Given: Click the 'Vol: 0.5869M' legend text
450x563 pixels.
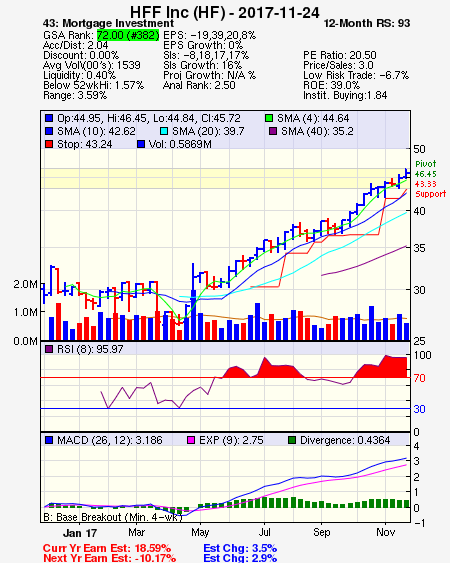Looking at the screenshot, I should [180, 144].
